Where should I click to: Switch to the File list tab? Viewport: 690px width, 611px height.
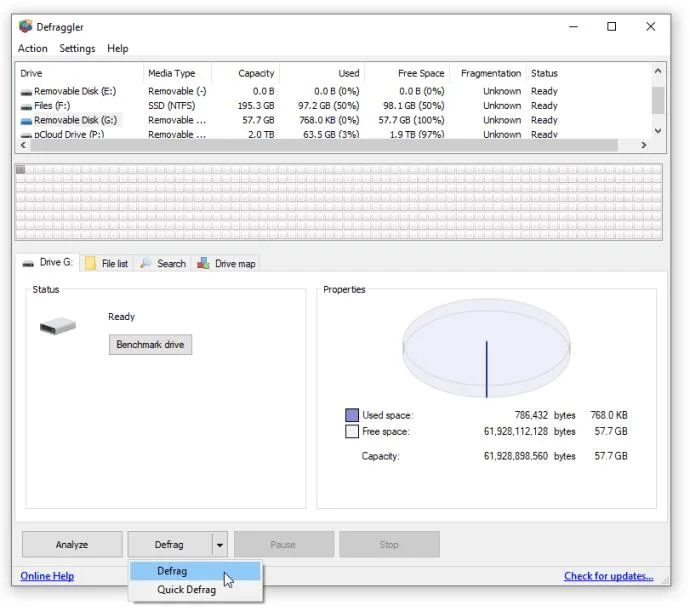click(106, 263)
